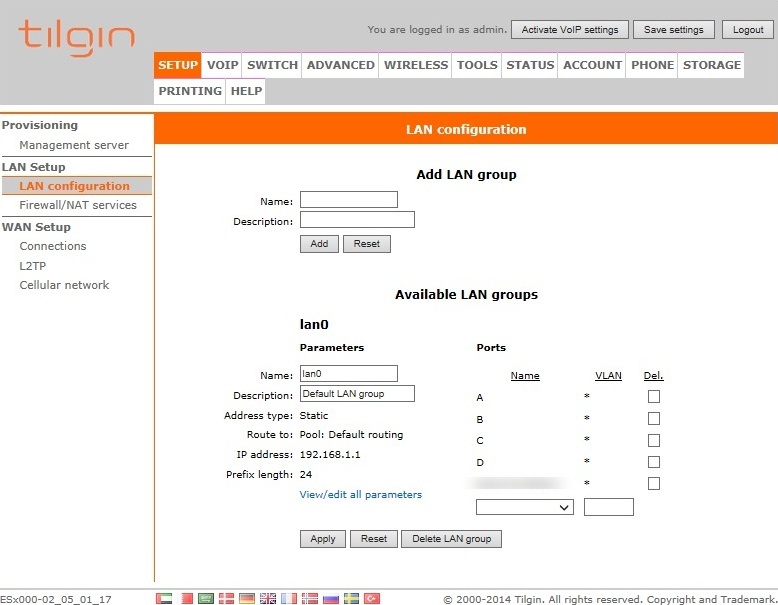View the STATUS tab
The width and height of the screenshot is (778, 605).
click(x=530, y=65)
